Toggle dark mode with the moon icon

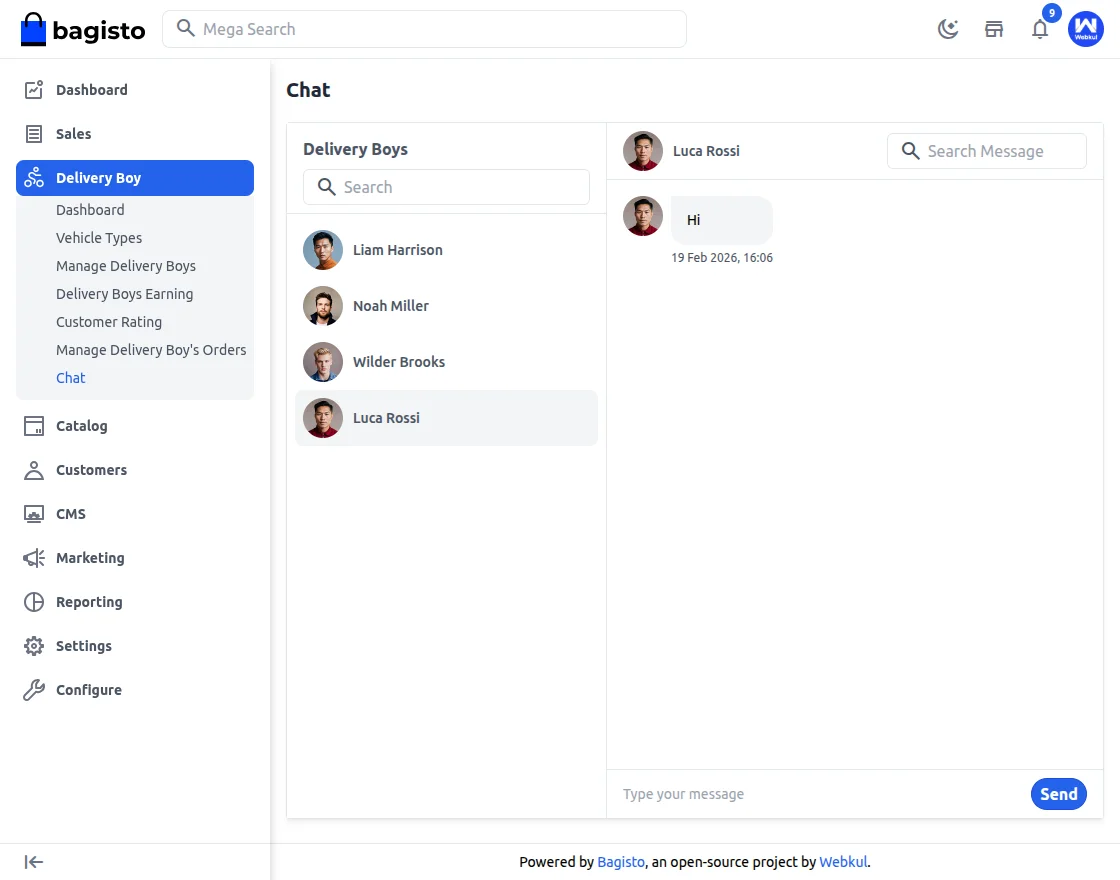(x=947, y=29)
